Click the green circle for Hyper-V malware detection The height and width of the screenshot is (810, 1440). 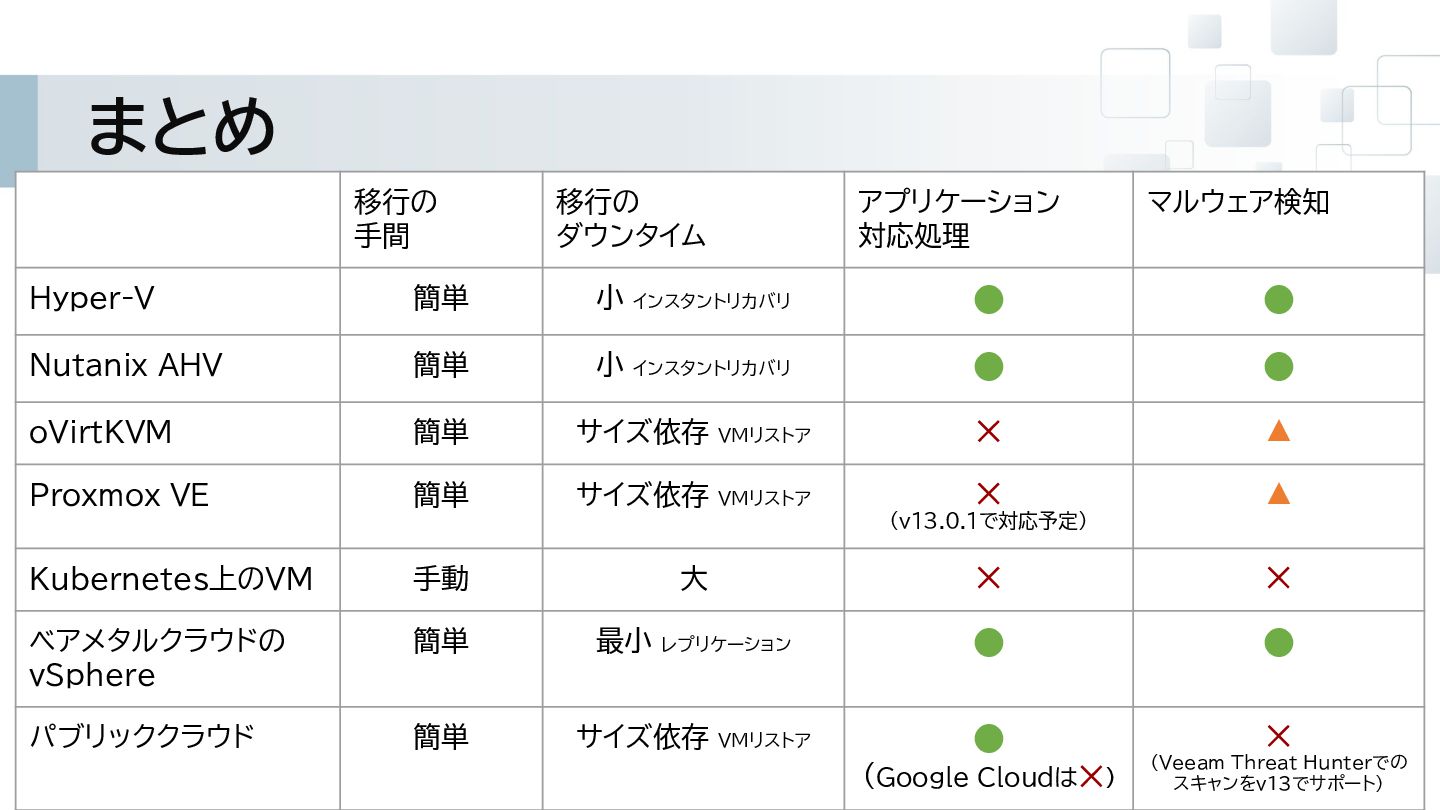[x=1278, y=299]
